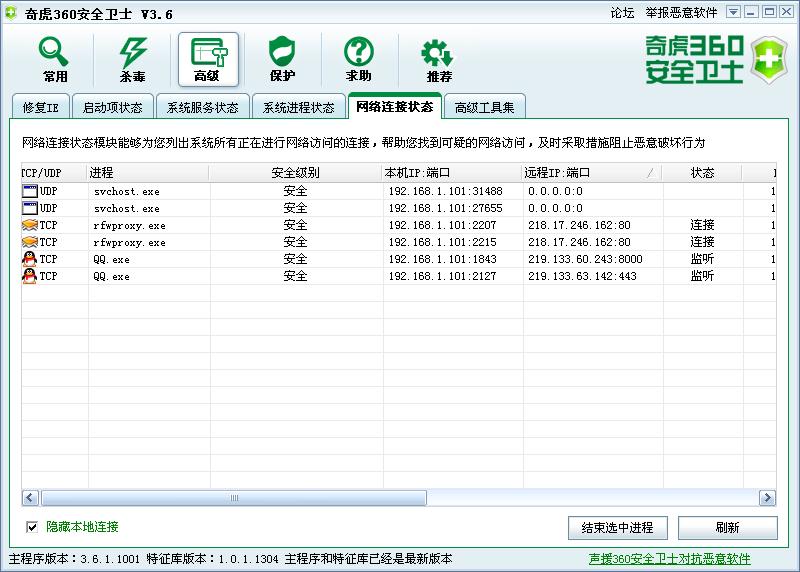Select the svchost.exe row with port 31488
Screen dimensions: 800x572
click(x=398, y=191)
